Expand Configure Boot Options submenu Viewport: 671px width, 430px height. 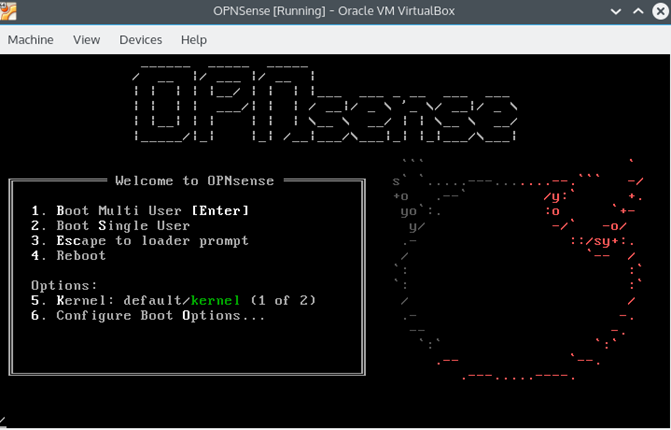pyautogui.click(x=149, y=315)
